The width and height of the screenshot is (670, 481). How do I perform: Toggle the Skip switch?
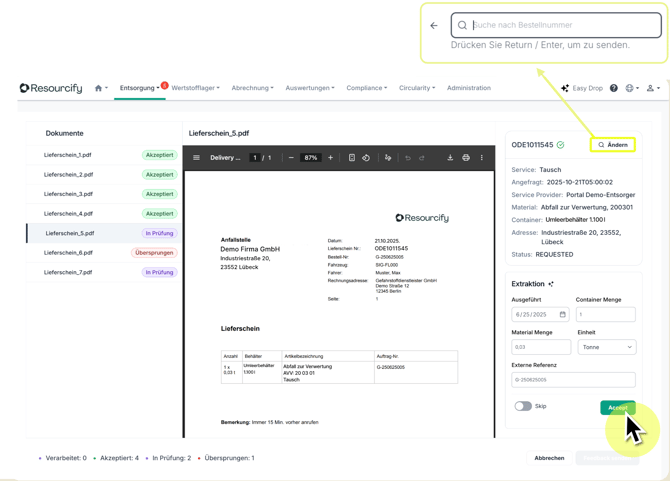point(523,406)
